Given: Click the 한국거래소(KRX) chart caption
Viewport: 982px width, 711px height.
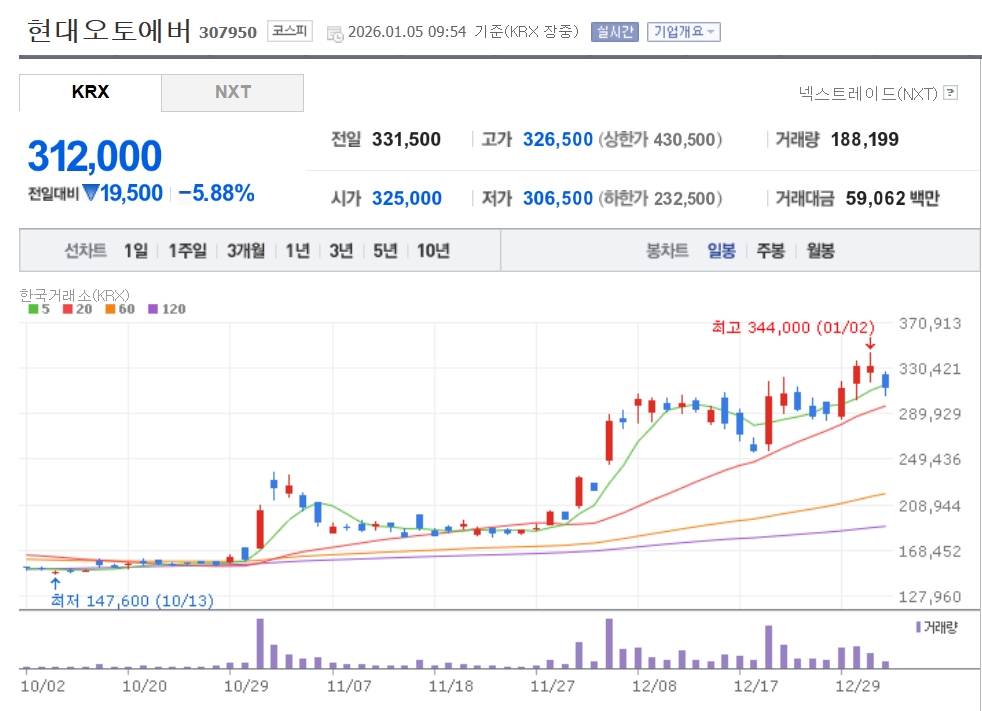Looking at the screenshot, I should [75, 295].
